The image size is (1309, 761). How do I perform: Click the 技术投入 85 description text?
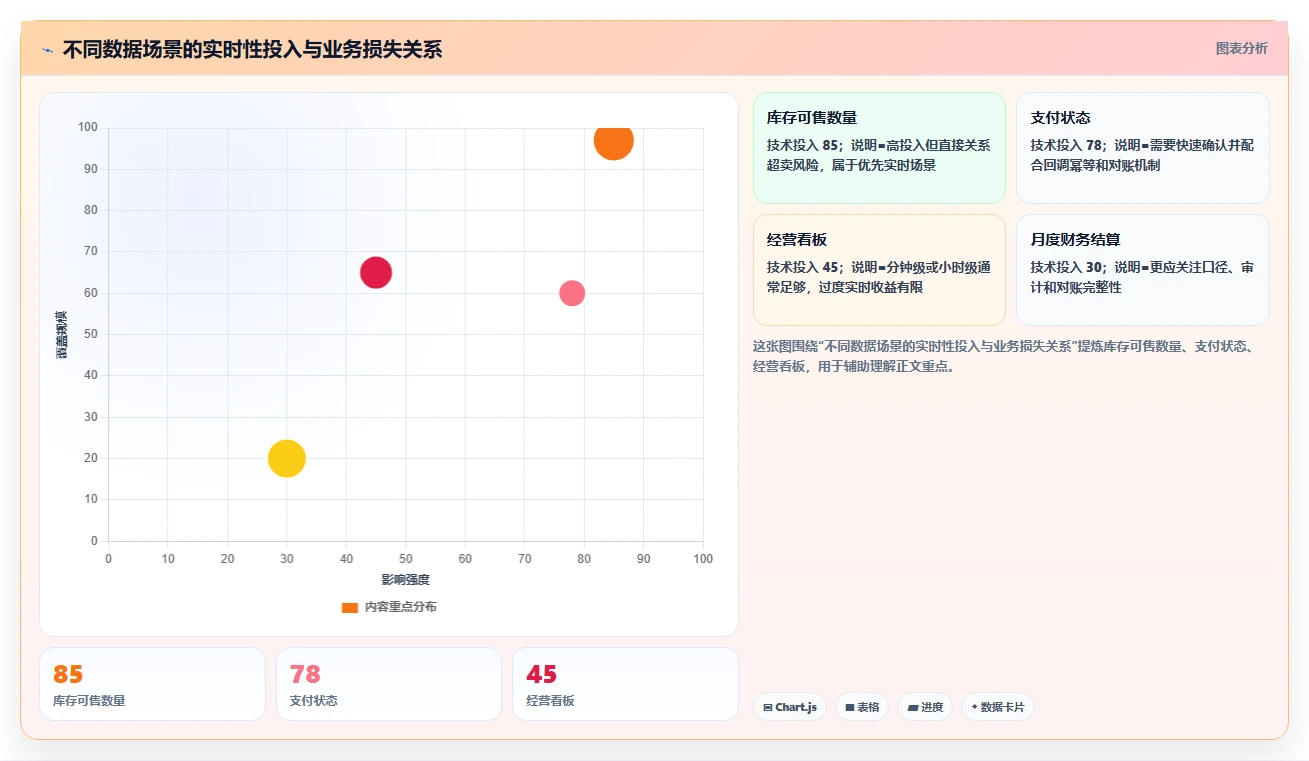pos(879,155)
